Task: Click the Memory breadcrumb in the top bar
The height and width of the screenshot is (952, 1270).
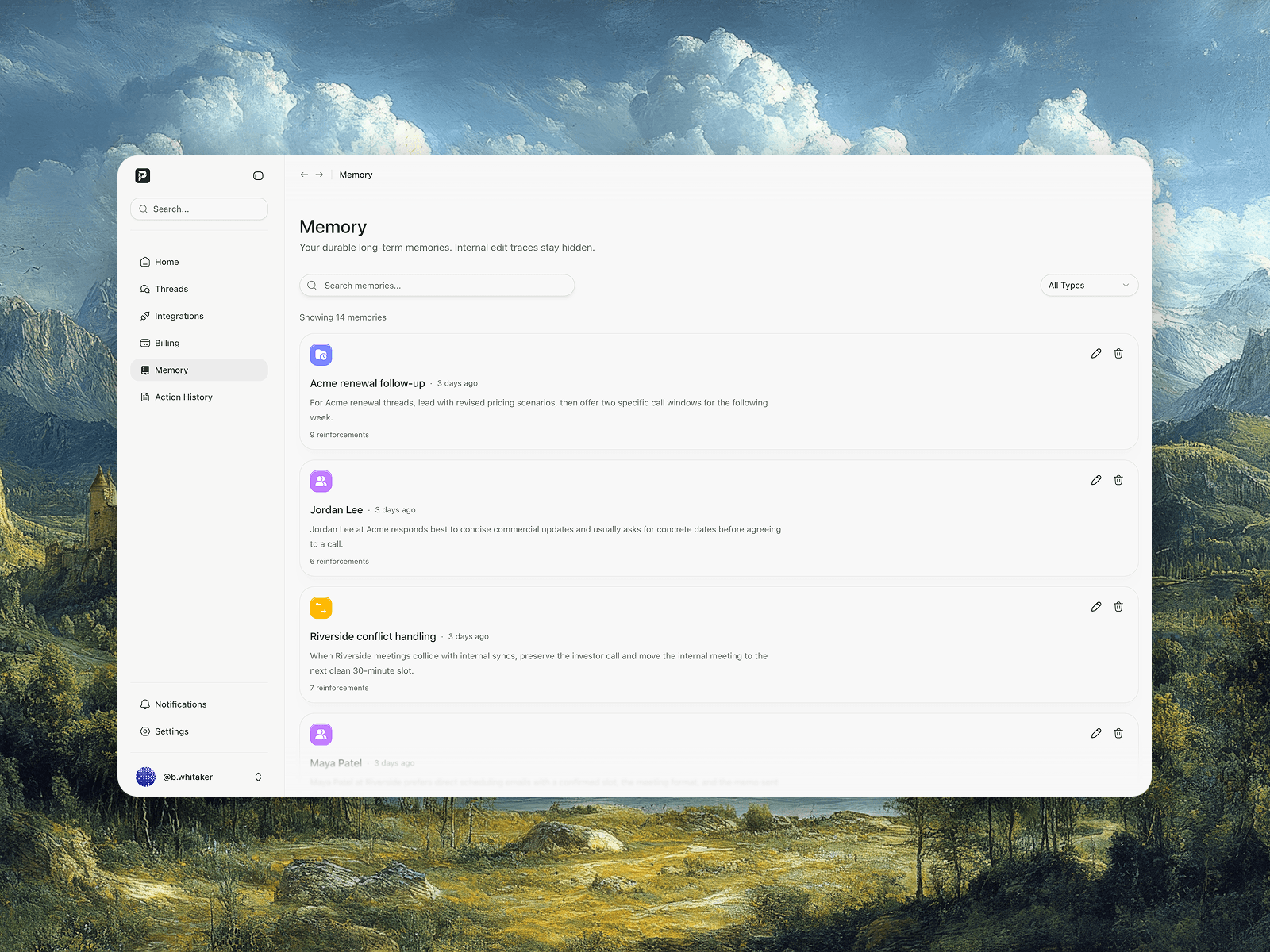Action: click(356, 175)
